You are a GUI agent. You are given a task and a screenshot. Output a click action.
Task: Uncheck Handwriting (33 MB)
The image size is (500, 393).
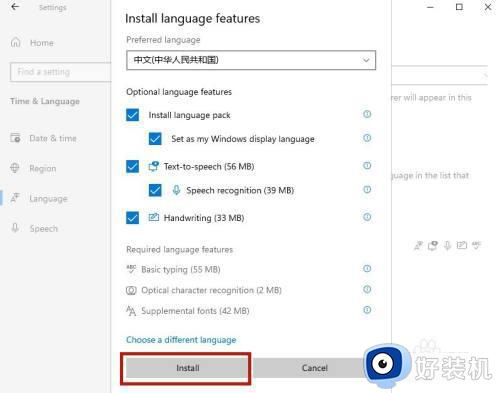[133, 218]
